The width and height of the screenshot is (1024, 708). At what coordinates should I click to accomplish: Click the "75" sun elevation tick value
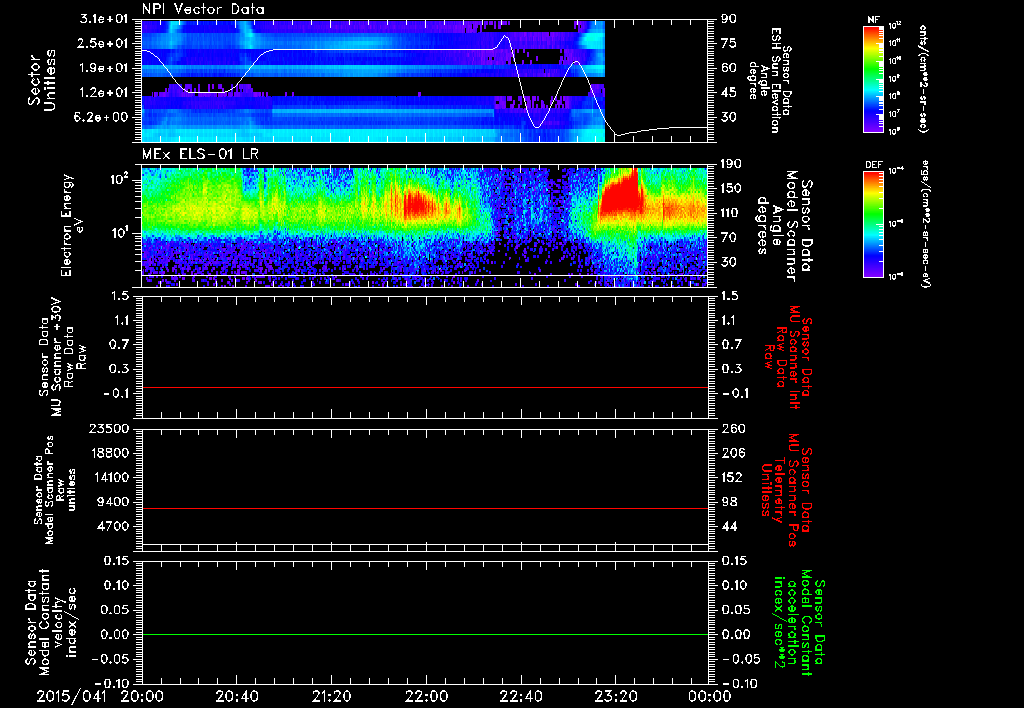coord(729,43)
